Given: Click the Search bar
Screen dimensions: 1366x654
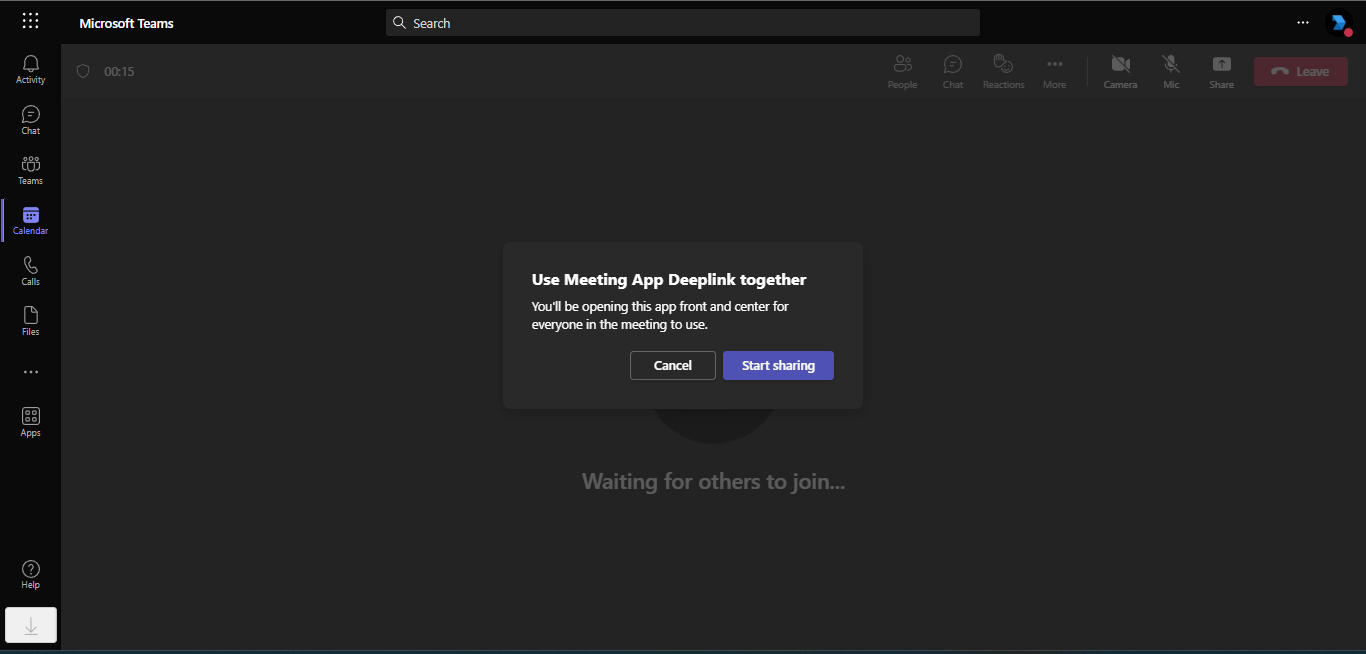Looking at the screenshot, I should (x=683, y=22).
